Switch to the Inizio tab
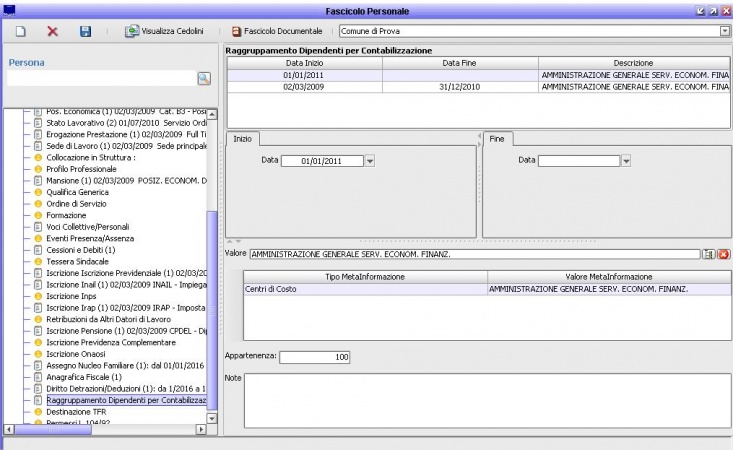This screenshot has width=733, height=450. click(243, 139)
